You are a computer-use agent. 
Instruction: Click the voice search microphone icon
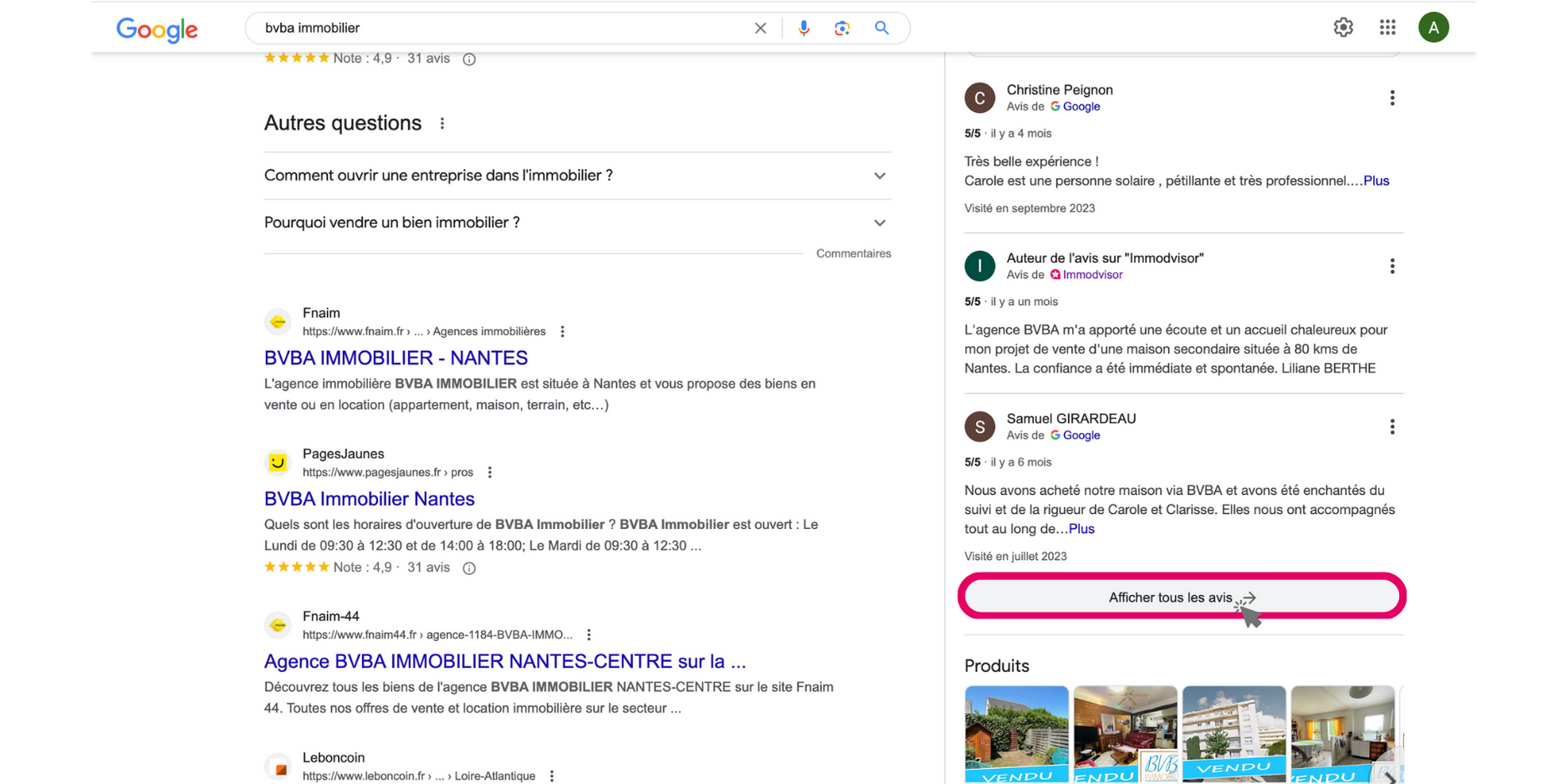click(x=803, y=28)
